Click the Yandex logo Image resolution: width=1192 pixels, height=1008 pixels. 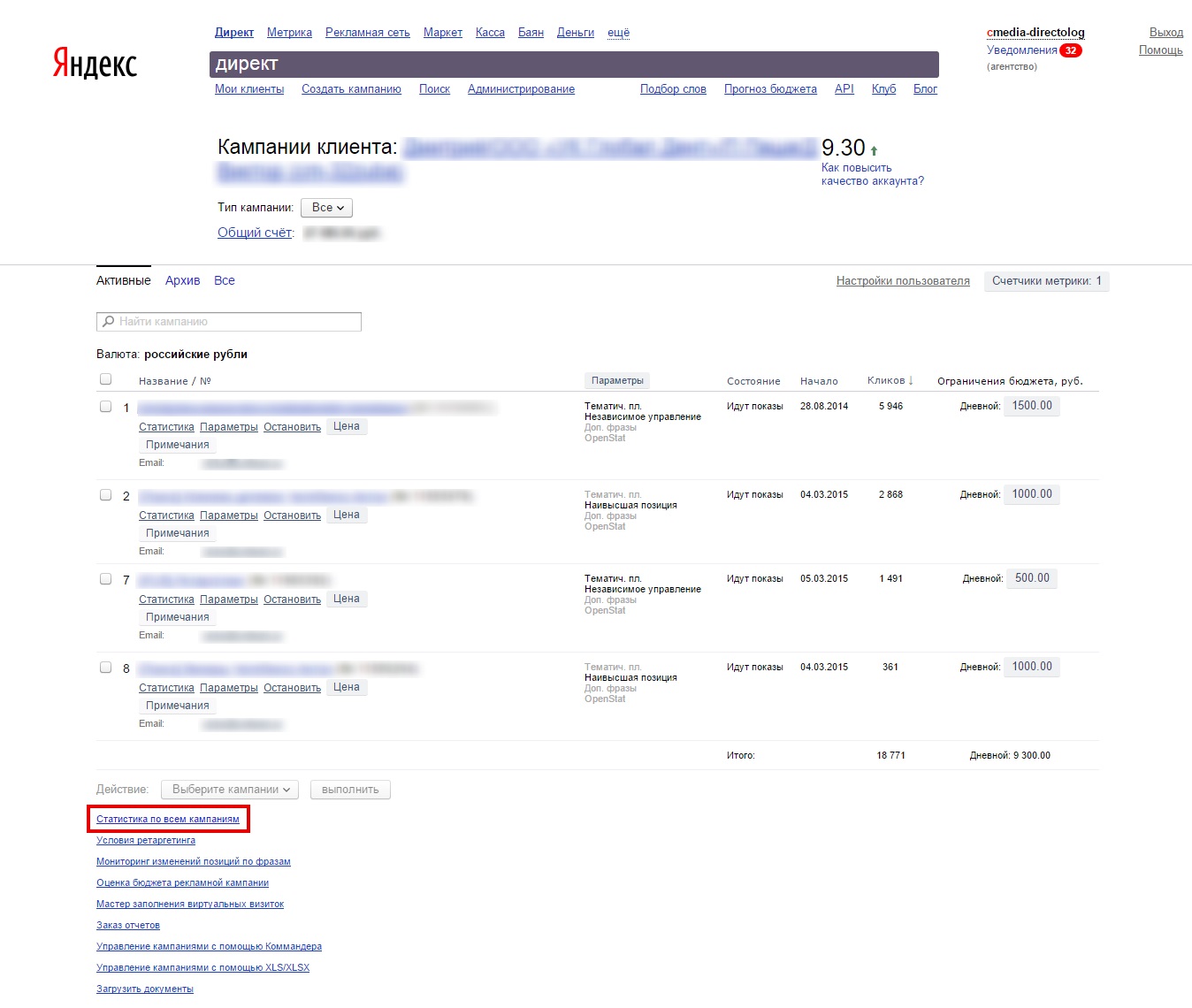pyautogui.click(x=95, y=64)
